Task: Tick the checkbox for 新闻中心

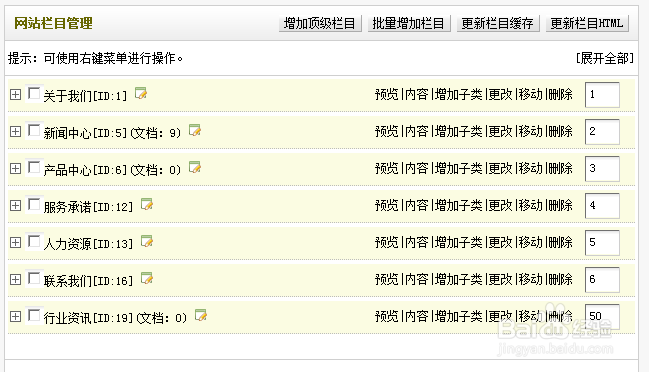Action: tap(34, 130)
